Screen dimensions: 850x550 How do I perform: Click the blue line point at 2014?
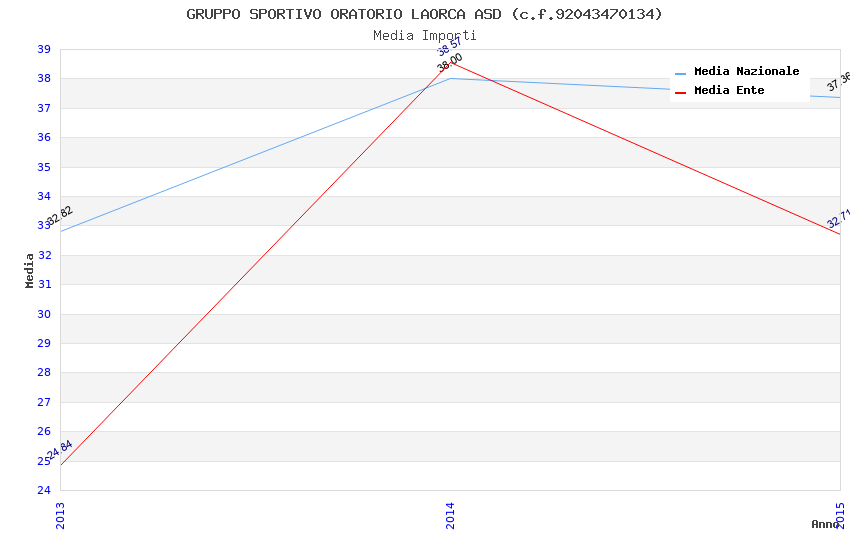[x=450, y=79]
